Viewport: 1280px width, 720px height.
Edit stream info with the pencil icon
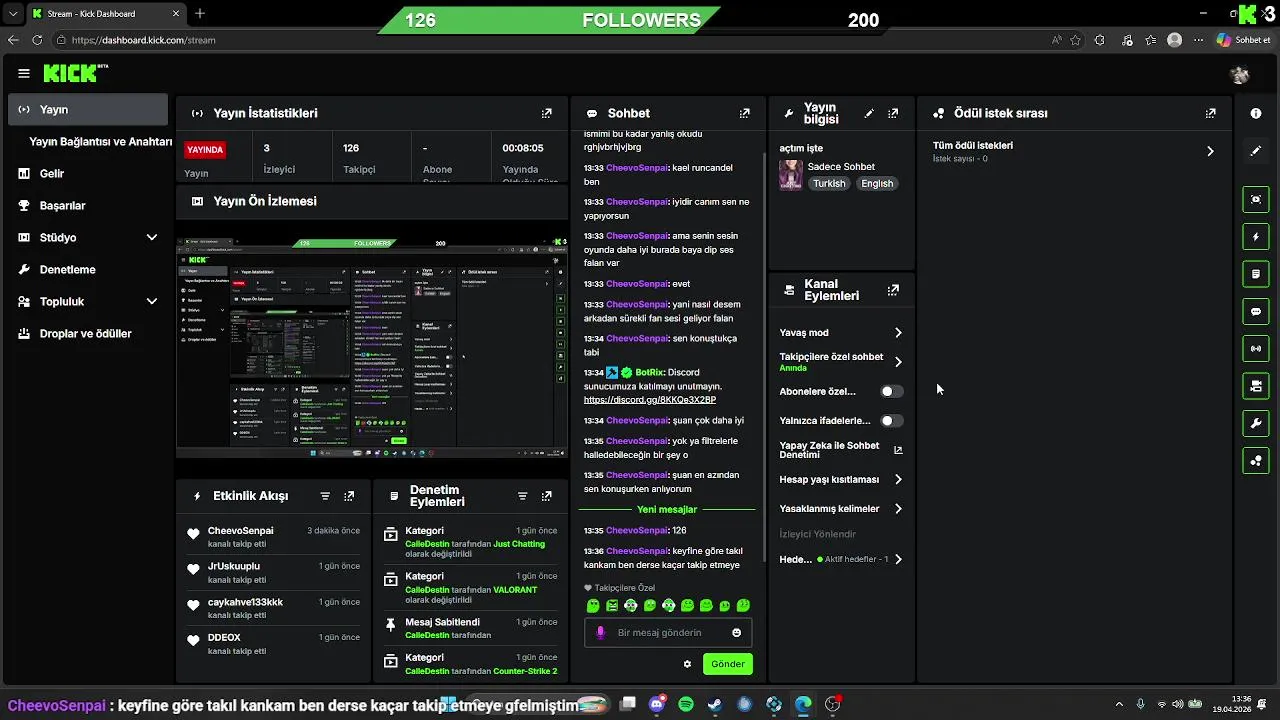tap(869, 114)
